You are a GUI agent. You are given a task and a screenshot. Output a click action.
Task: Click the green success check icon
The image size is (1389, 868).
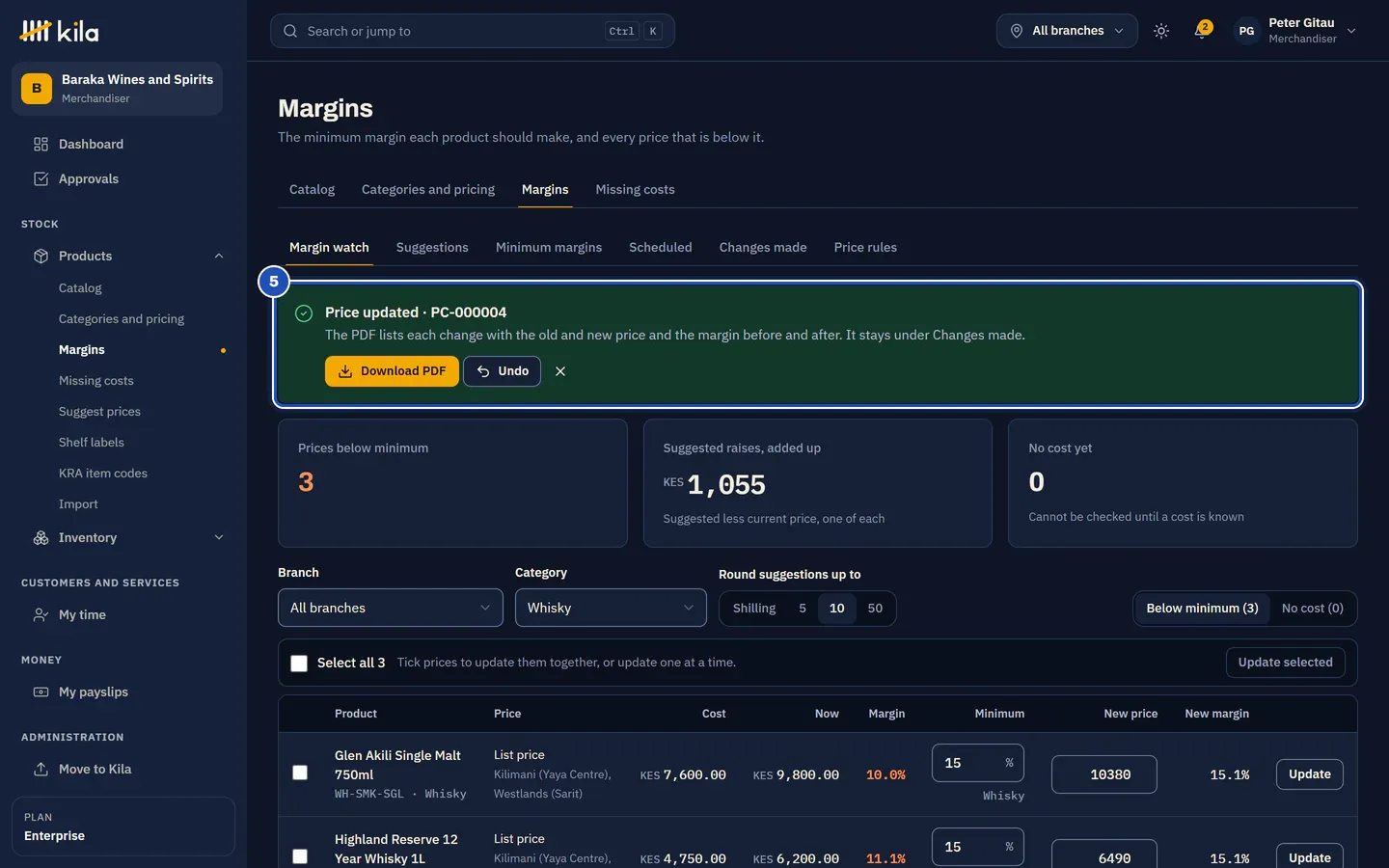tap(304, 312)
